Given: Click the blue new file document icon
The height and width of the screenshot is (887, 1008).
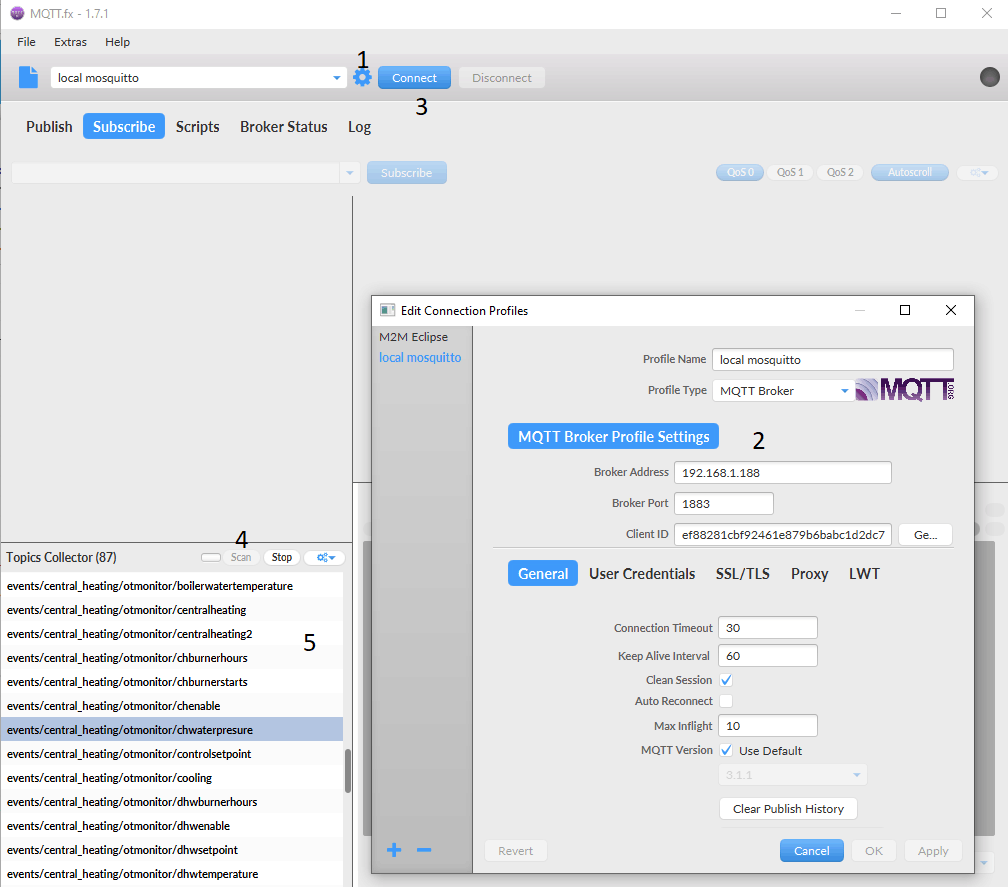Looking at the screenshot, I should click(x=28, y=77).
